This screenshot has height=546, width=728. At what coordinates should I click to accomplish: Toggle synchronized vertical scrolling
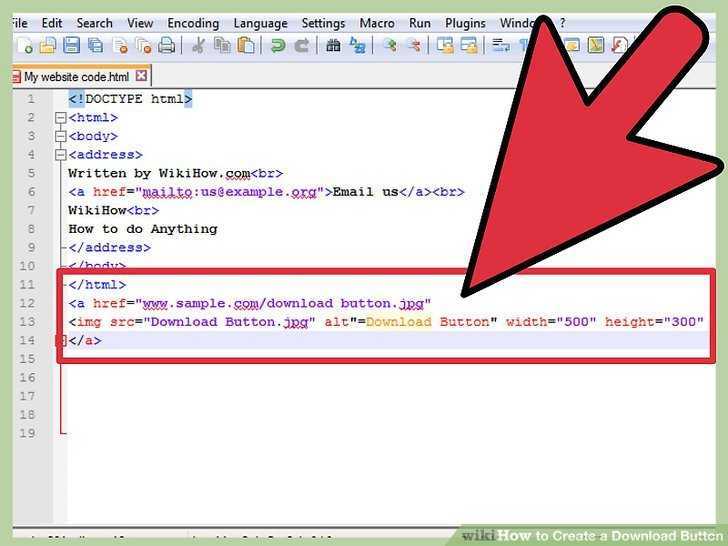coord(445,46)
